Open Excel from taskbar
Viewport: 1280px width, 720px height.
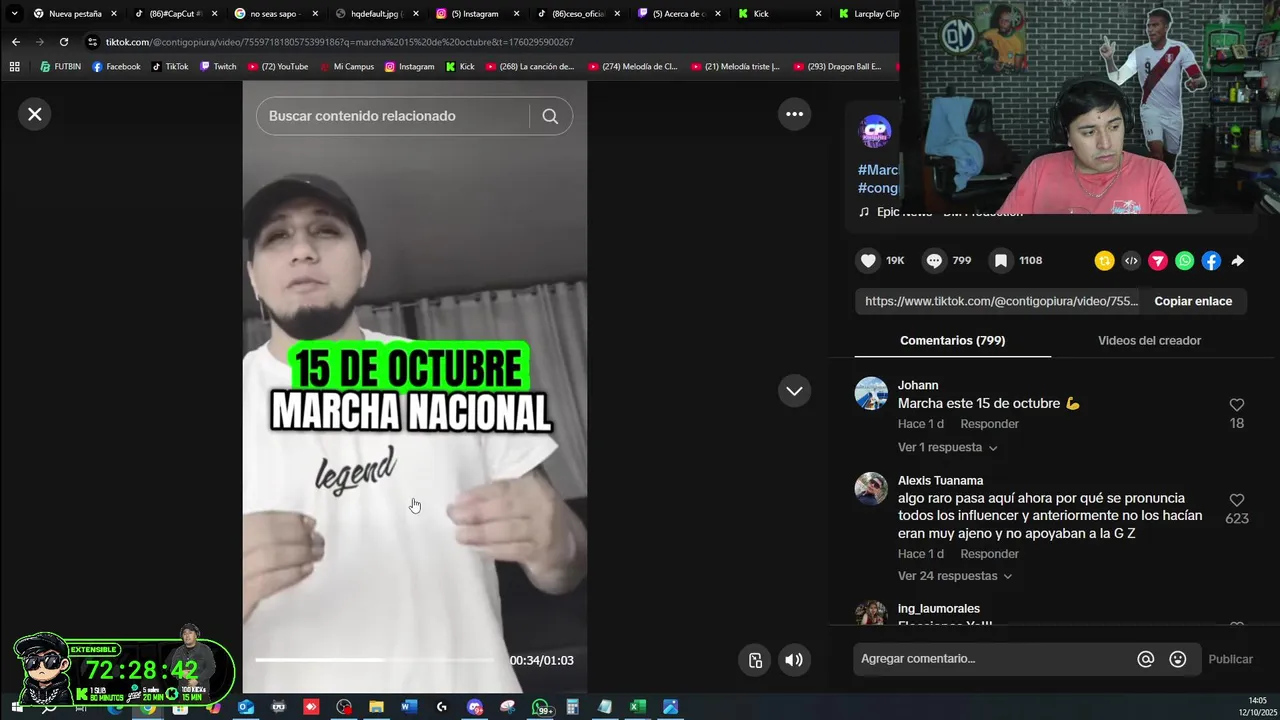(637, 707)
